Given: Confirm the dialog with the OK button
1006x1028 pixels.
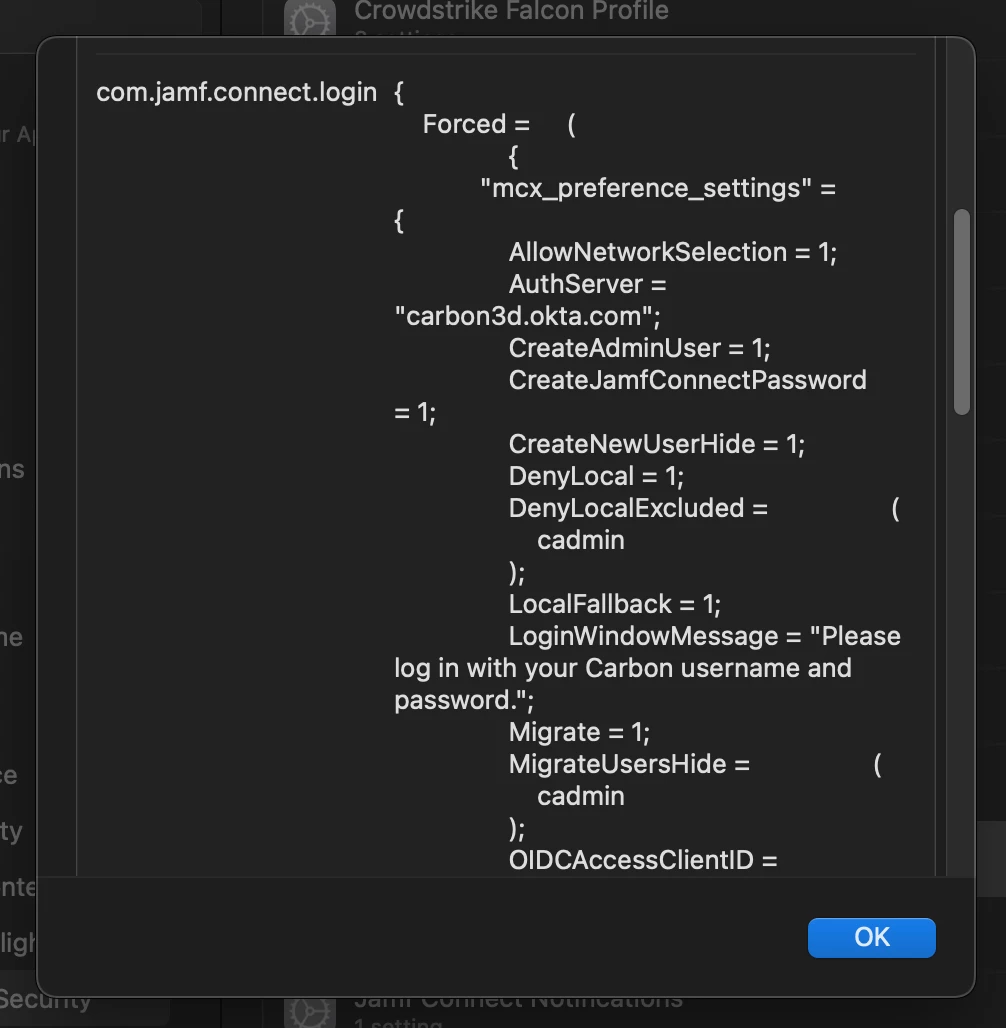Looking at the screenshot, I should 871,938.
